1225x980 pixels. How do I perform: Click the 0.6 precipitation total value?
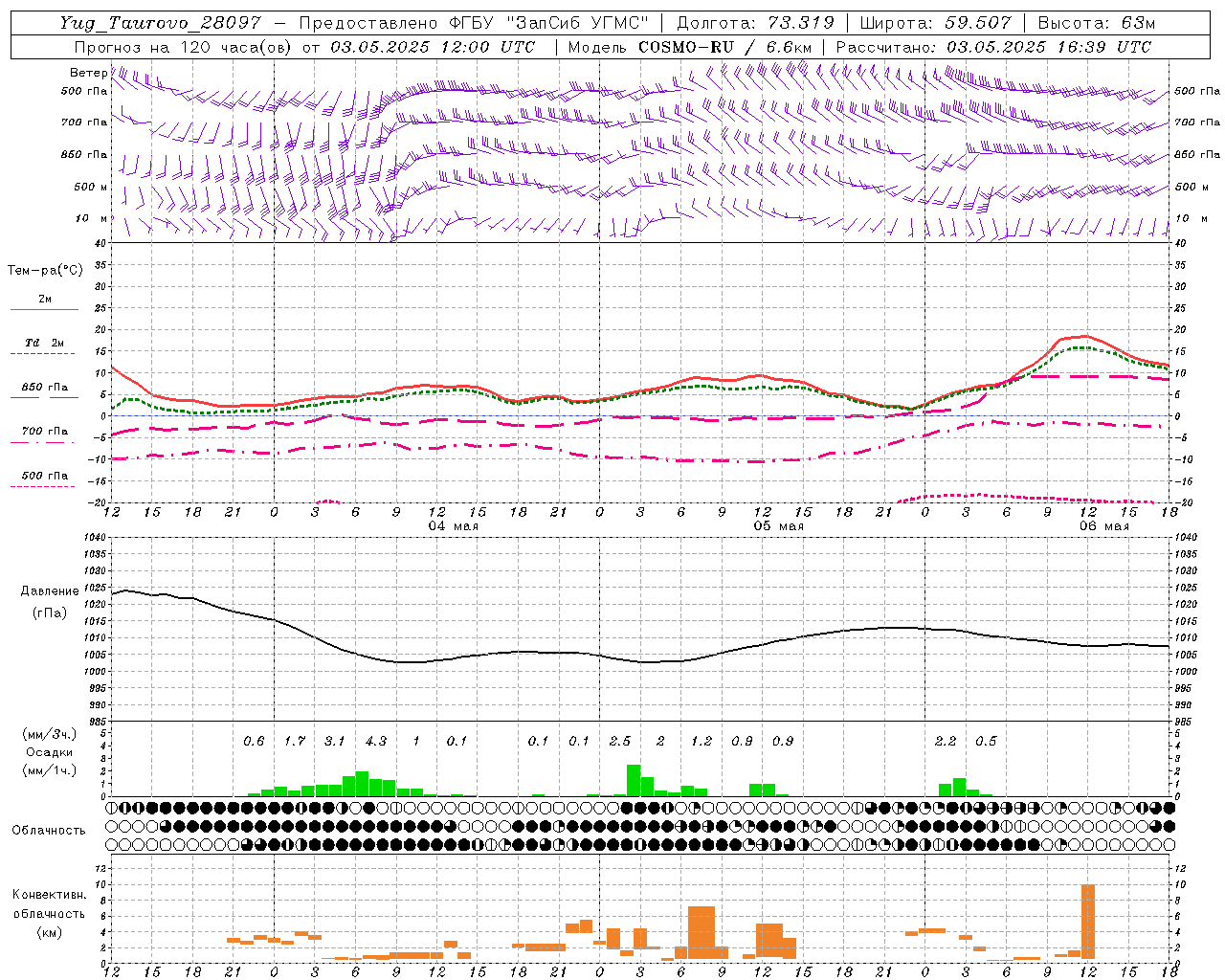254,741
